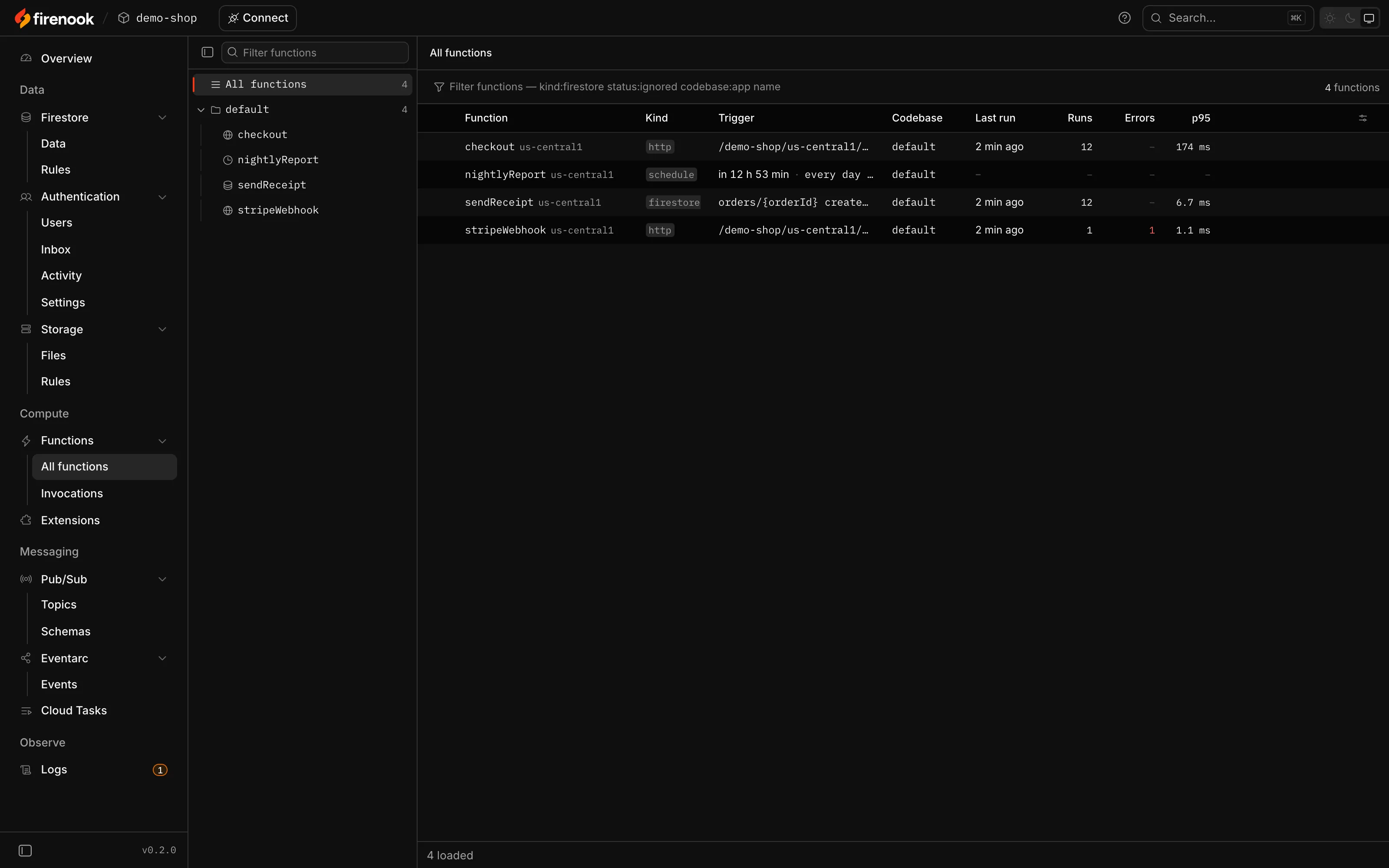The width and height of the screenshot is (1389, 868).
Task: Focus the global Search field
Action: [1228, 18]
